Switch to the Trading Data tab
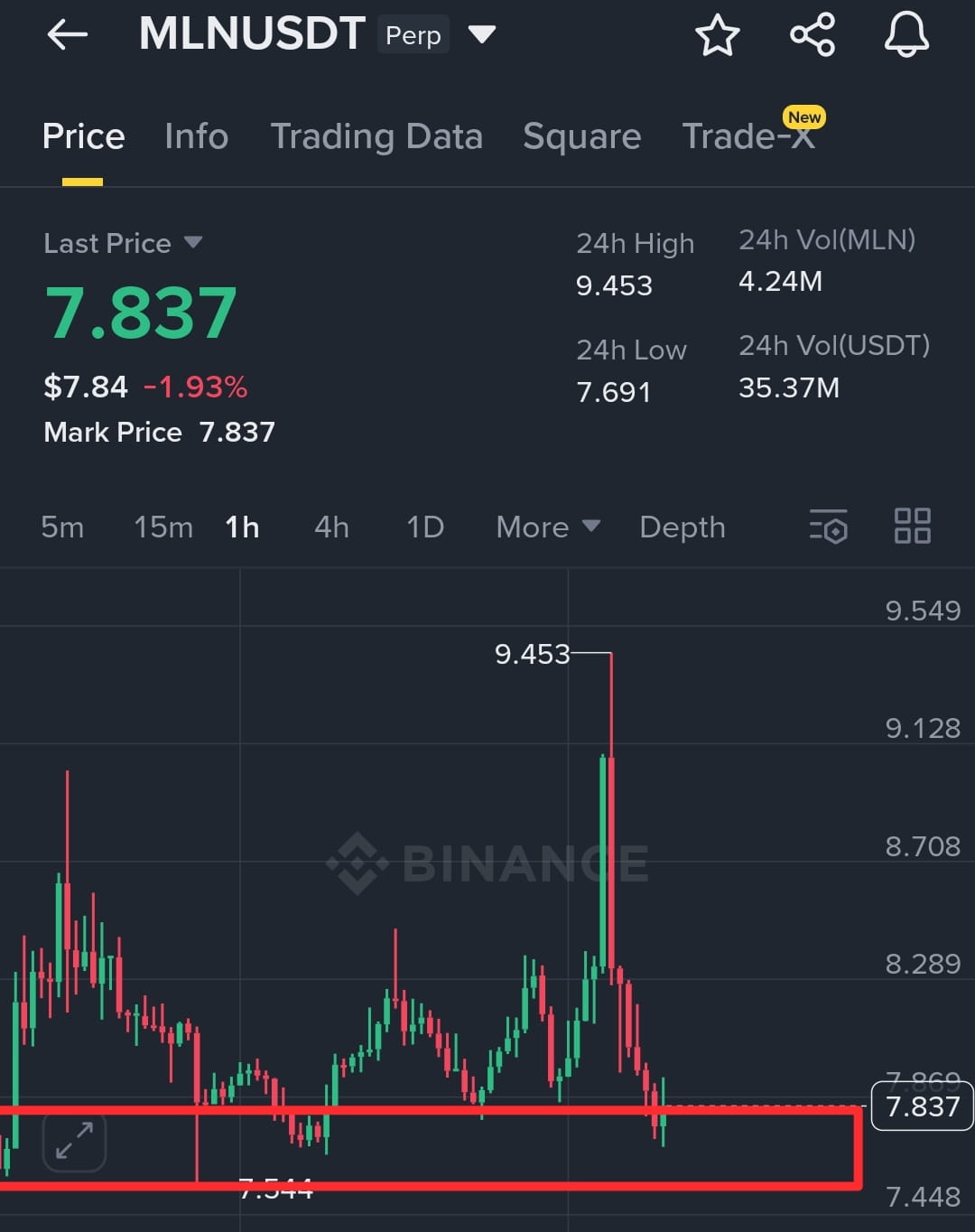 tap(376, 136)
